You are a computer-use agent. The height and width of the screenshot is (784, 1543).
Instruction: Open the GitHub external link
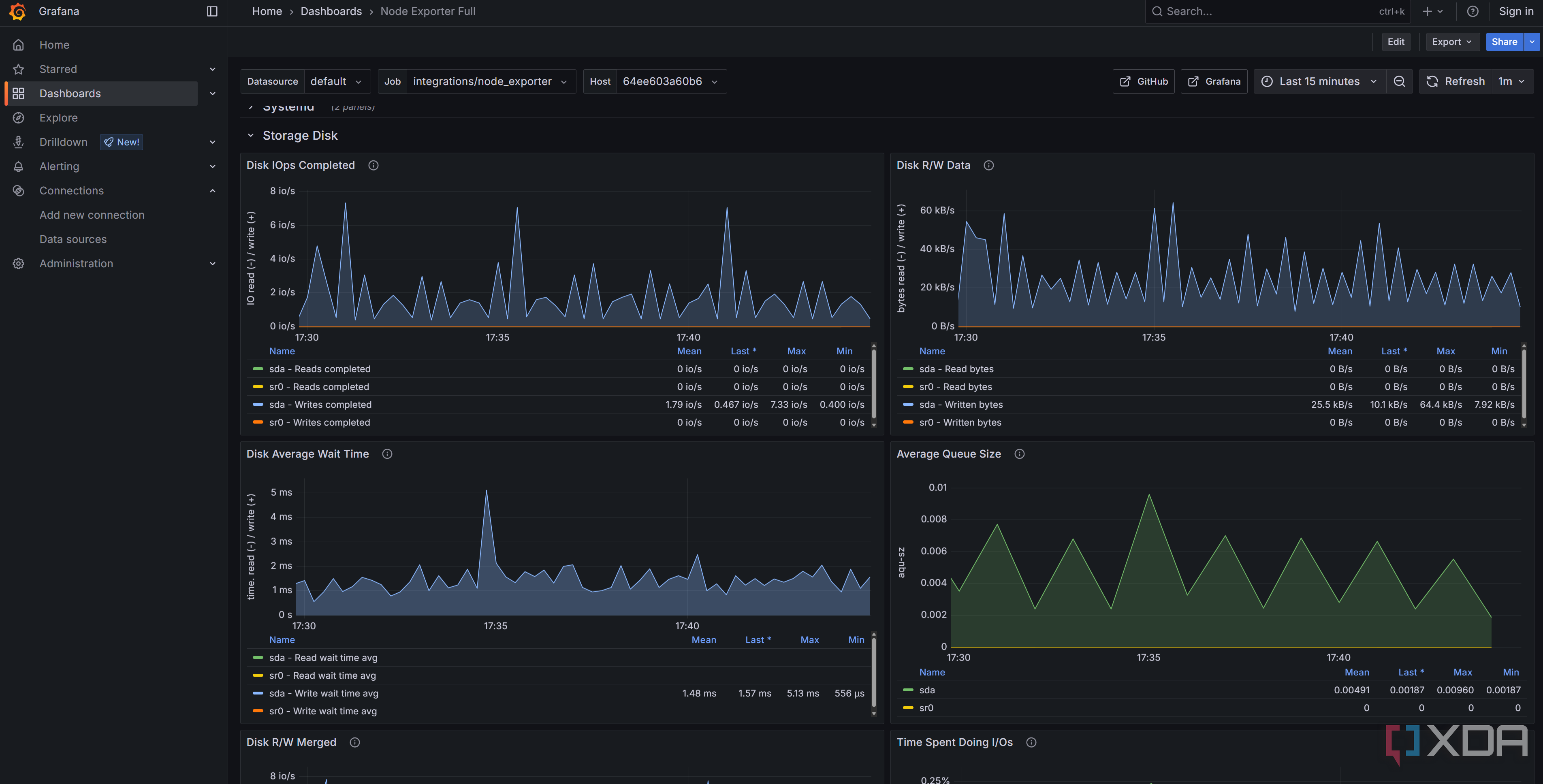[1144, 81]
